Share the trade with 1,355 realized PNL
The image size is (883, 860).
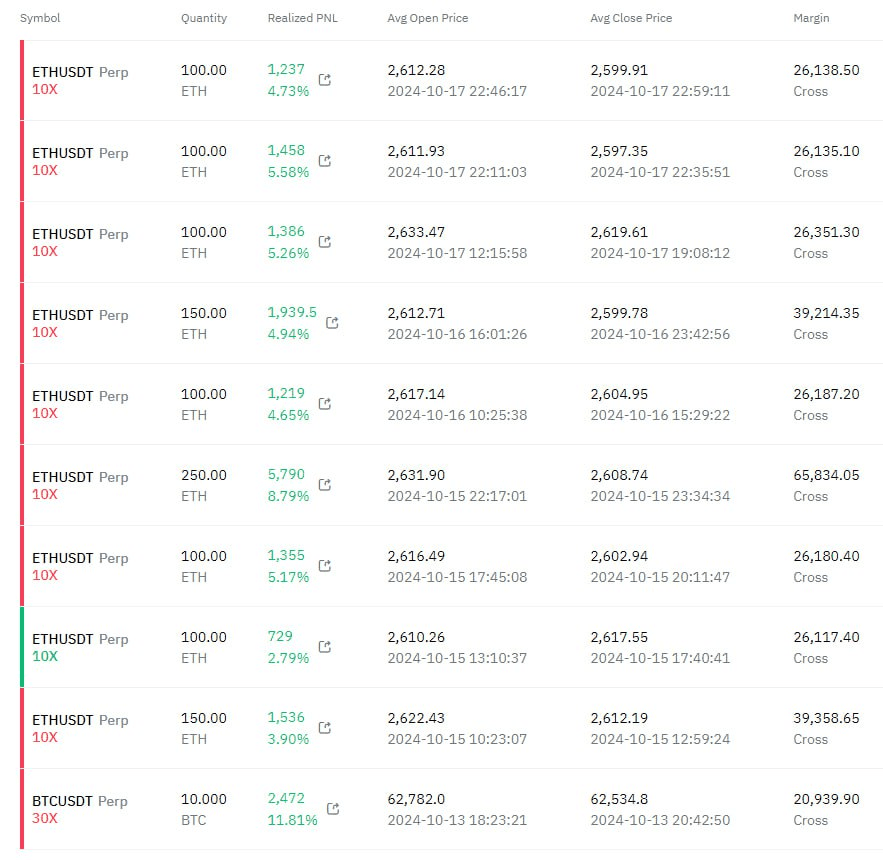[325, 566]
